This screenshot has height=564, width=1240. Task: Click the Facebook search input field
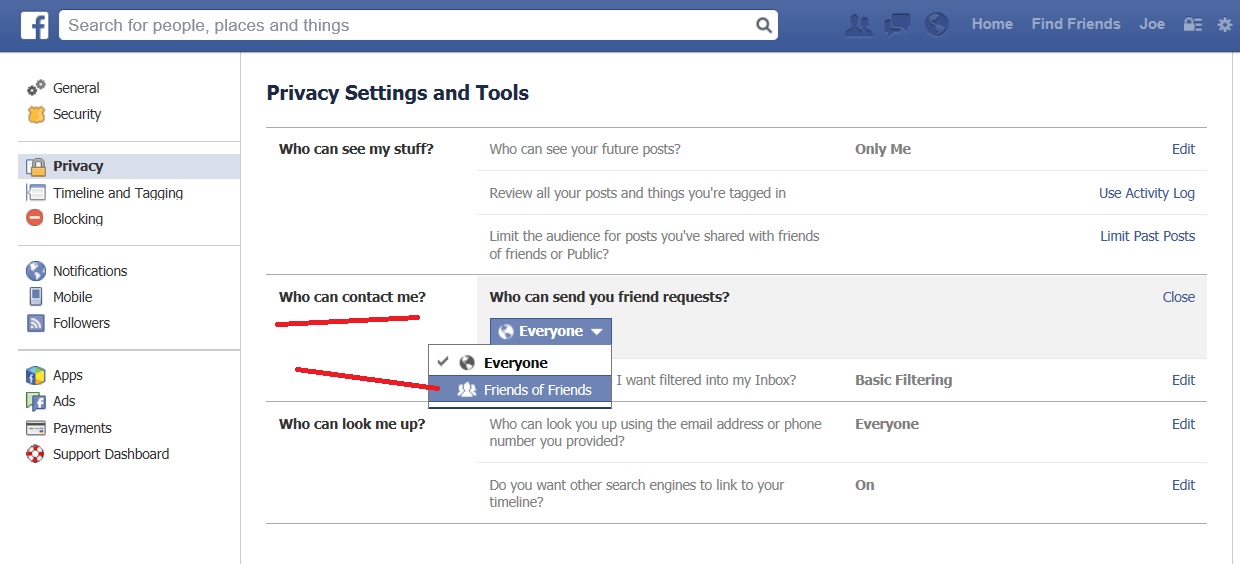coord(405,25)
